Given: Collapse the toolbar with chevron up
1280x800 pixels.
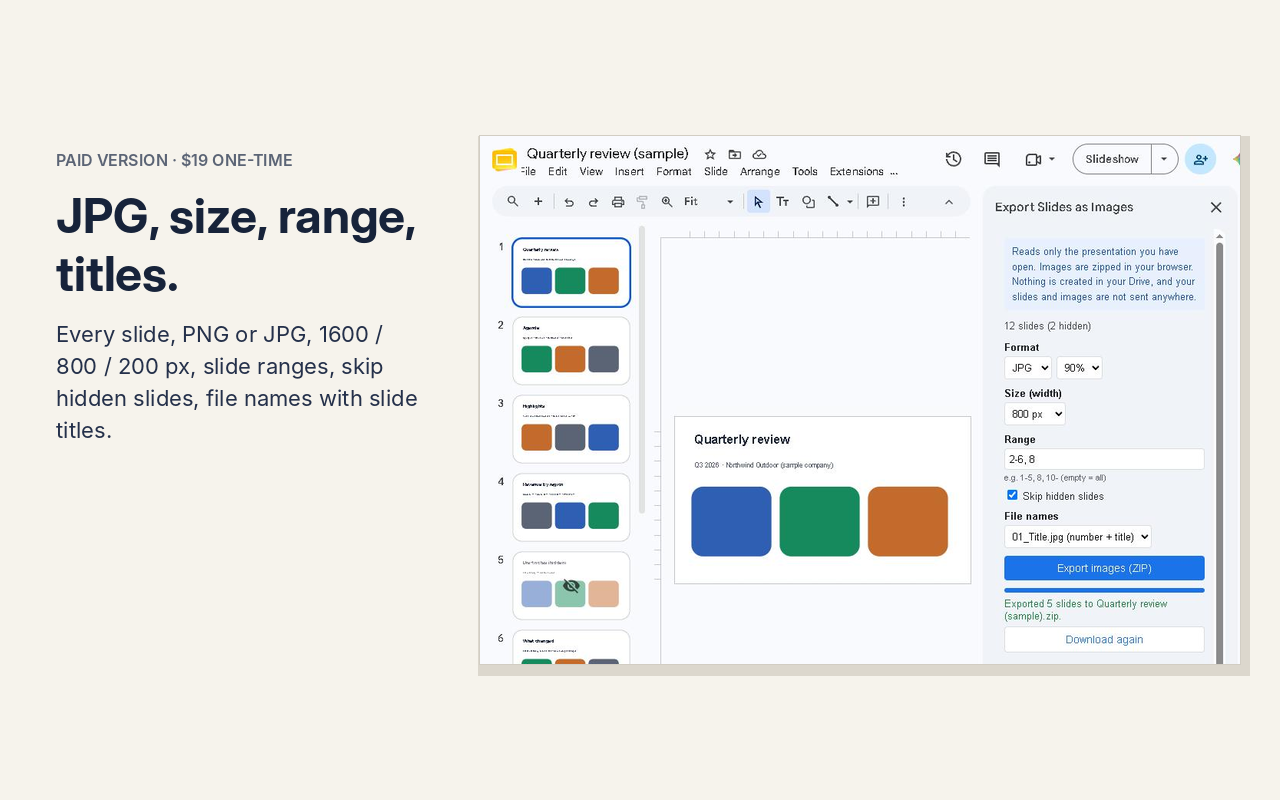Looking at the screenshot, I should tap(949, 202).
